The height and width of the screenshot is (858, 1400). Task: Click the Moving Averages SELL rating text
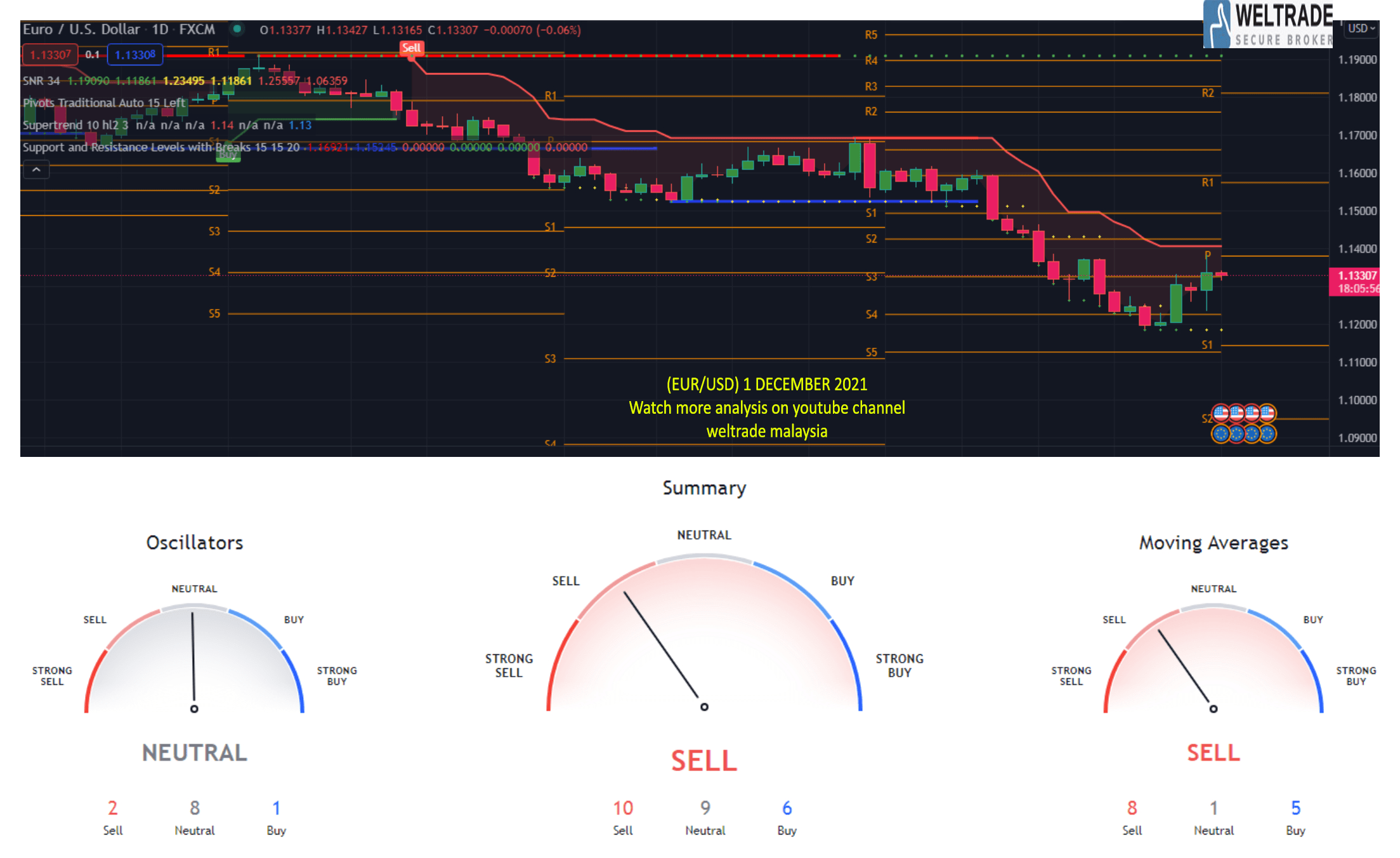coord(1214,753)
